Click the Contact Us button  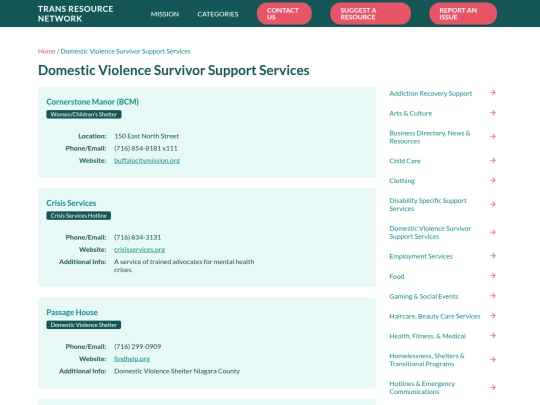[284, 14]
